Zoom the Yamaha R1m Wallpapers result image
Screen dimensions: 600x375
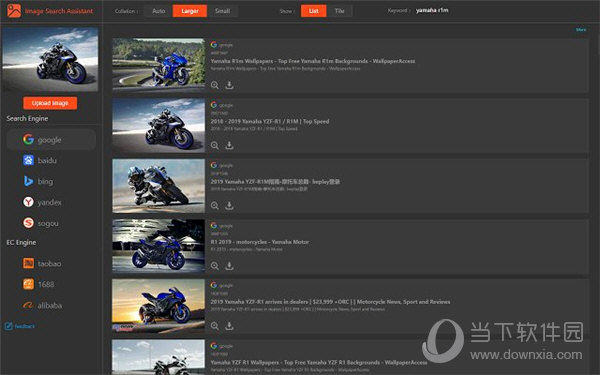(x=215, y=85)
